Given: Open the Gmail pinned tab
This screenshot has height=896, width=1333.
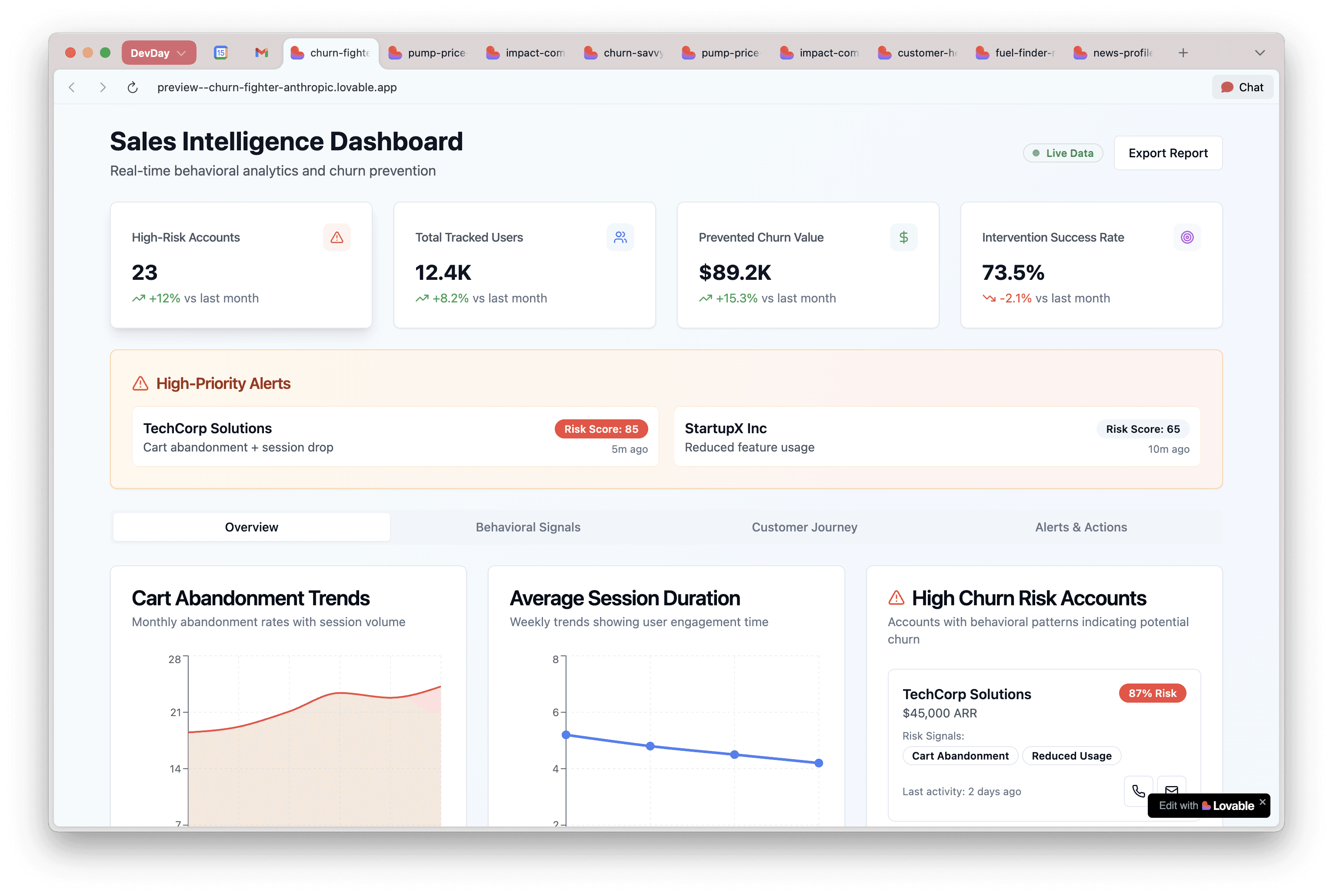Looking at the screenshot, I should 261,53.
